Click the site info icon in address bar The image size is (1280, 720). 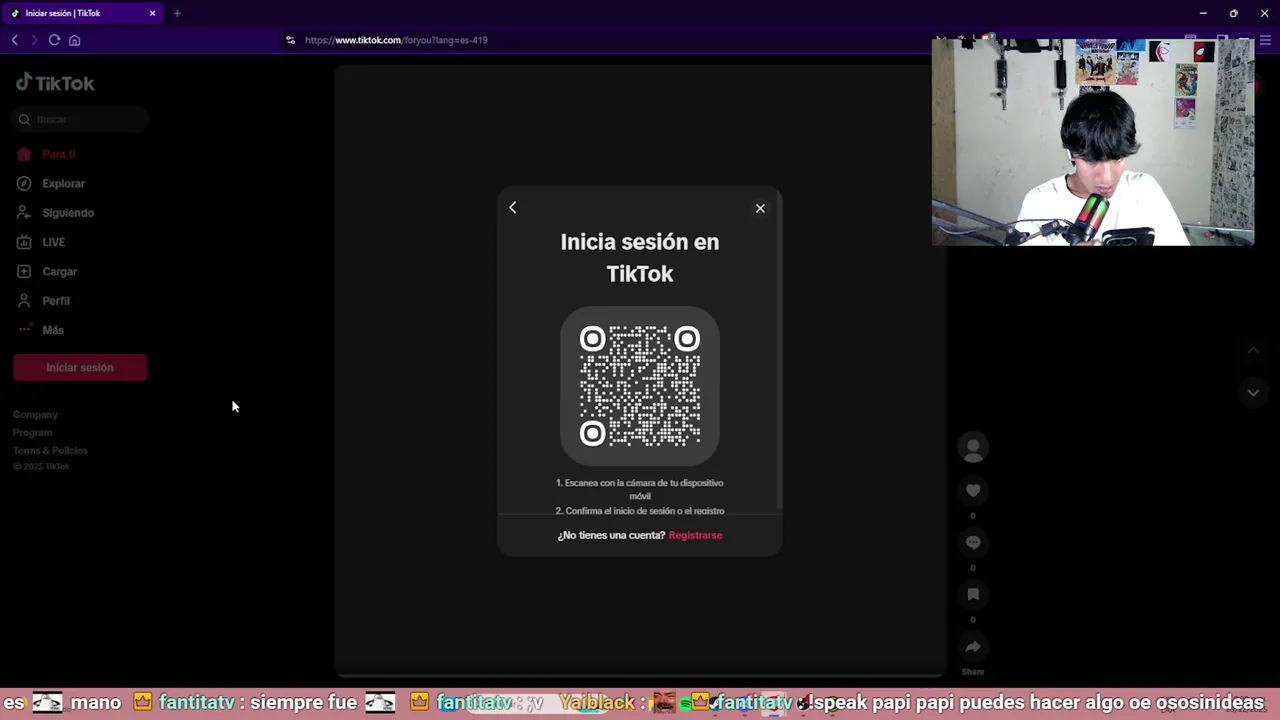click(290, 40)
